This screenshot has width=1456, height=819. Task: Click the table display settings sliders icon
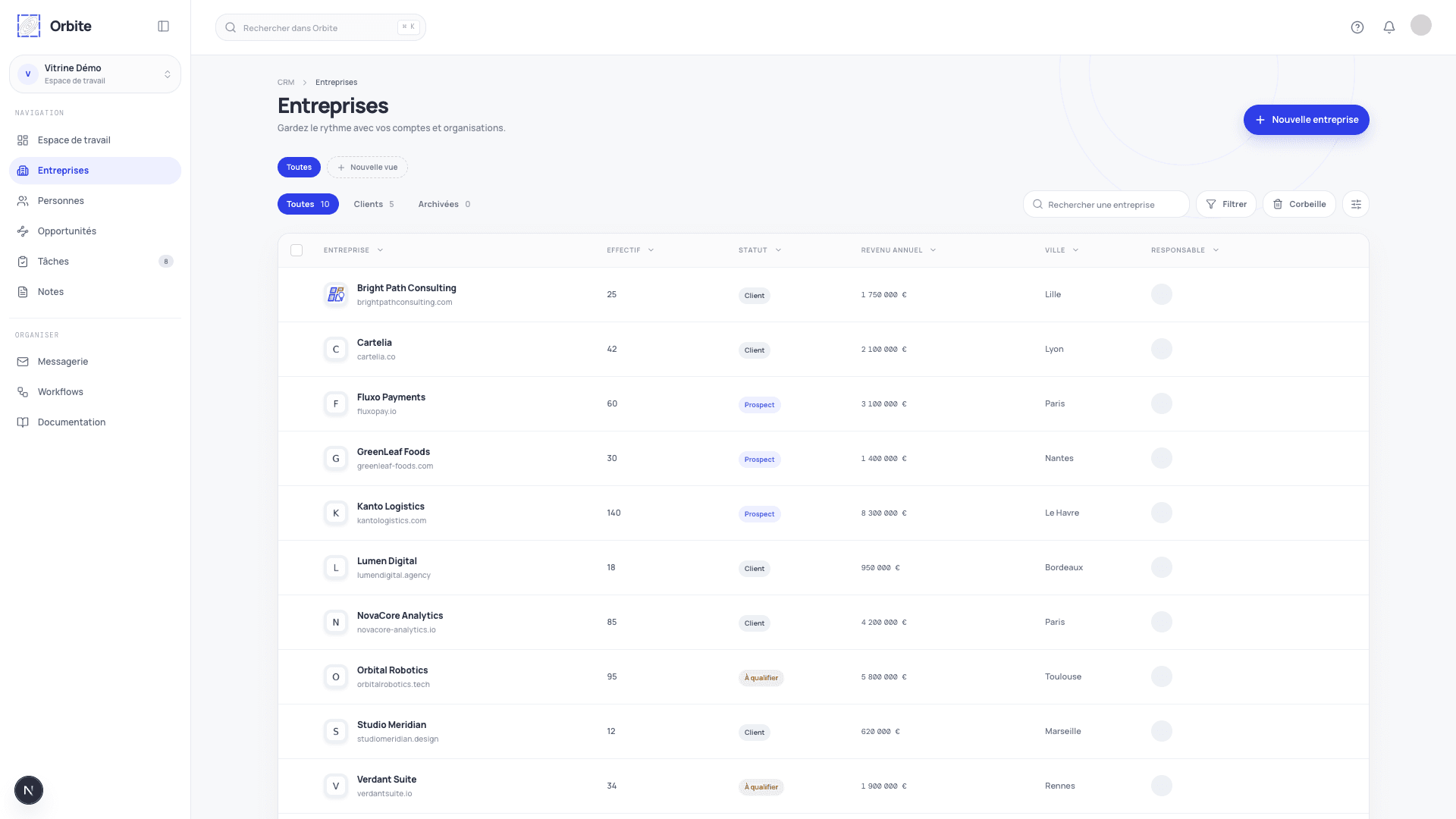(1356, 204)
